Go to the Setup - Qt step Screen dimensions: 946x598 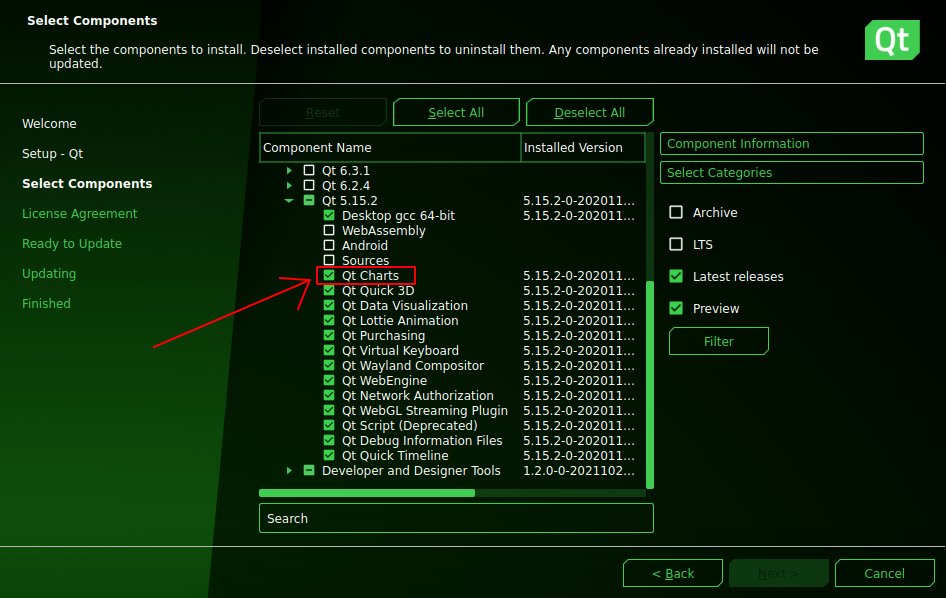pos(52,153)
